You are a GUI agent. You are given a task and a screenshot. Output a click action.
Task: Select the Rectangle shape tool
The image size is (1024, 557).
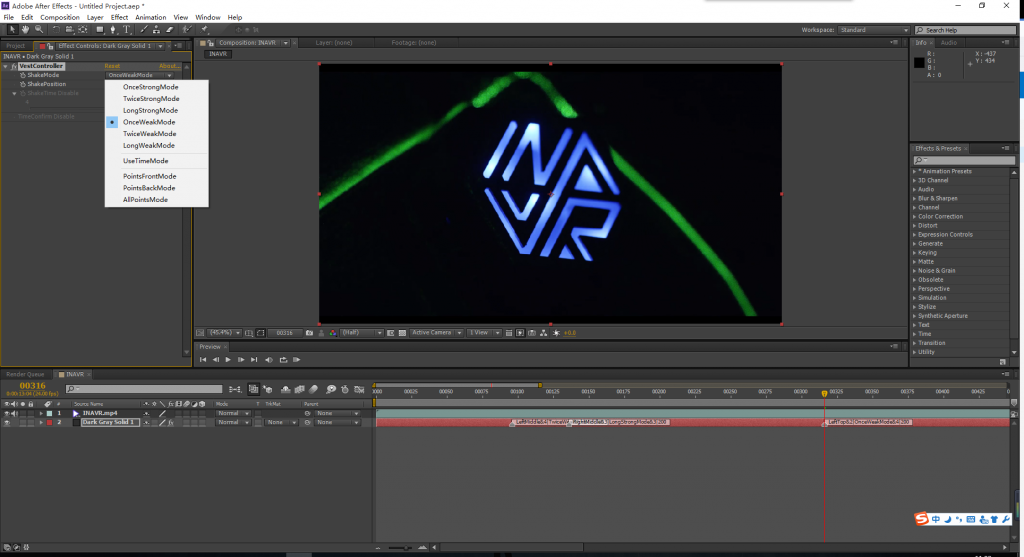100,29
